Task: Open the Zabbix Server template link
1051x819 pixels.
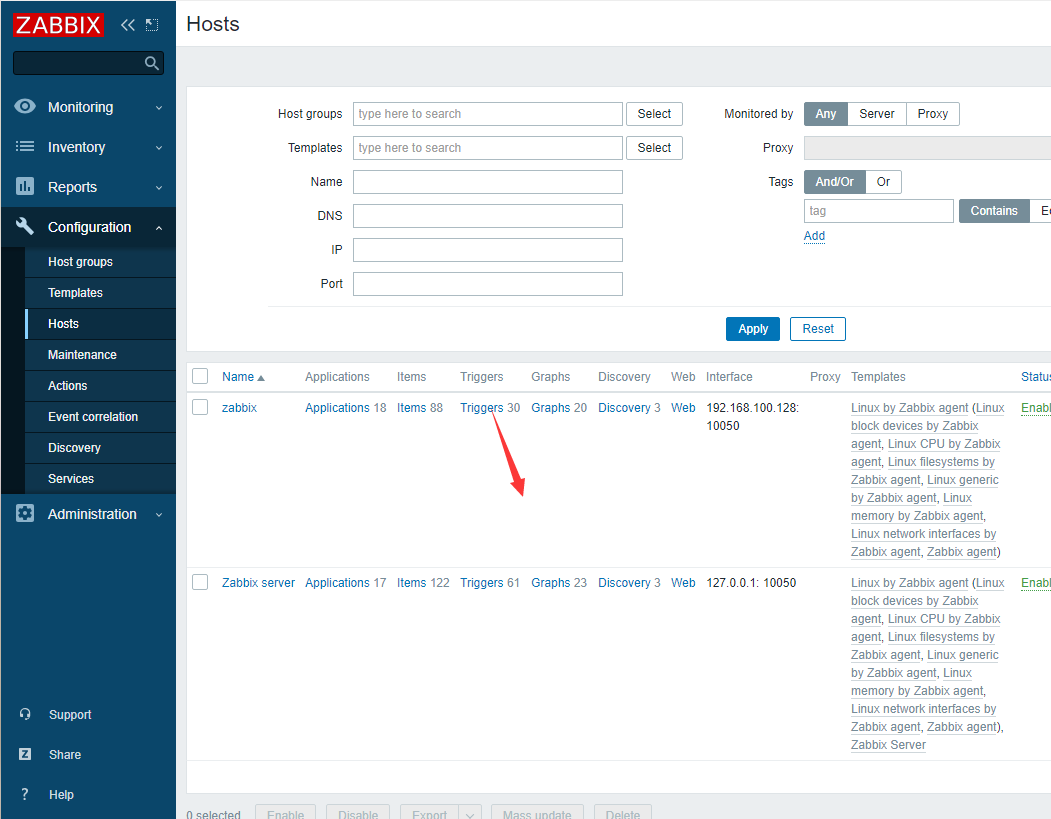Action: 888,745
